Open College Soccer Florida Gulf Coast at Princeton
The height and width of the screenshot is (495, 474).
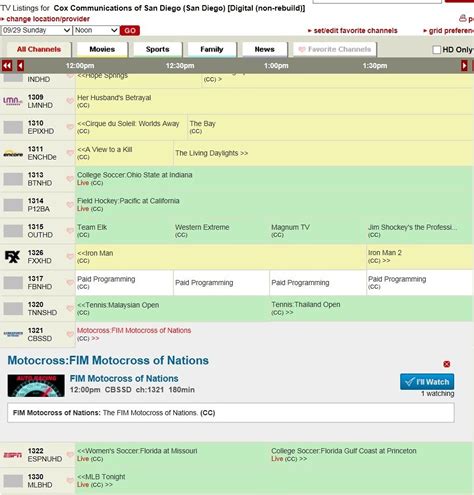pos(344,451)
